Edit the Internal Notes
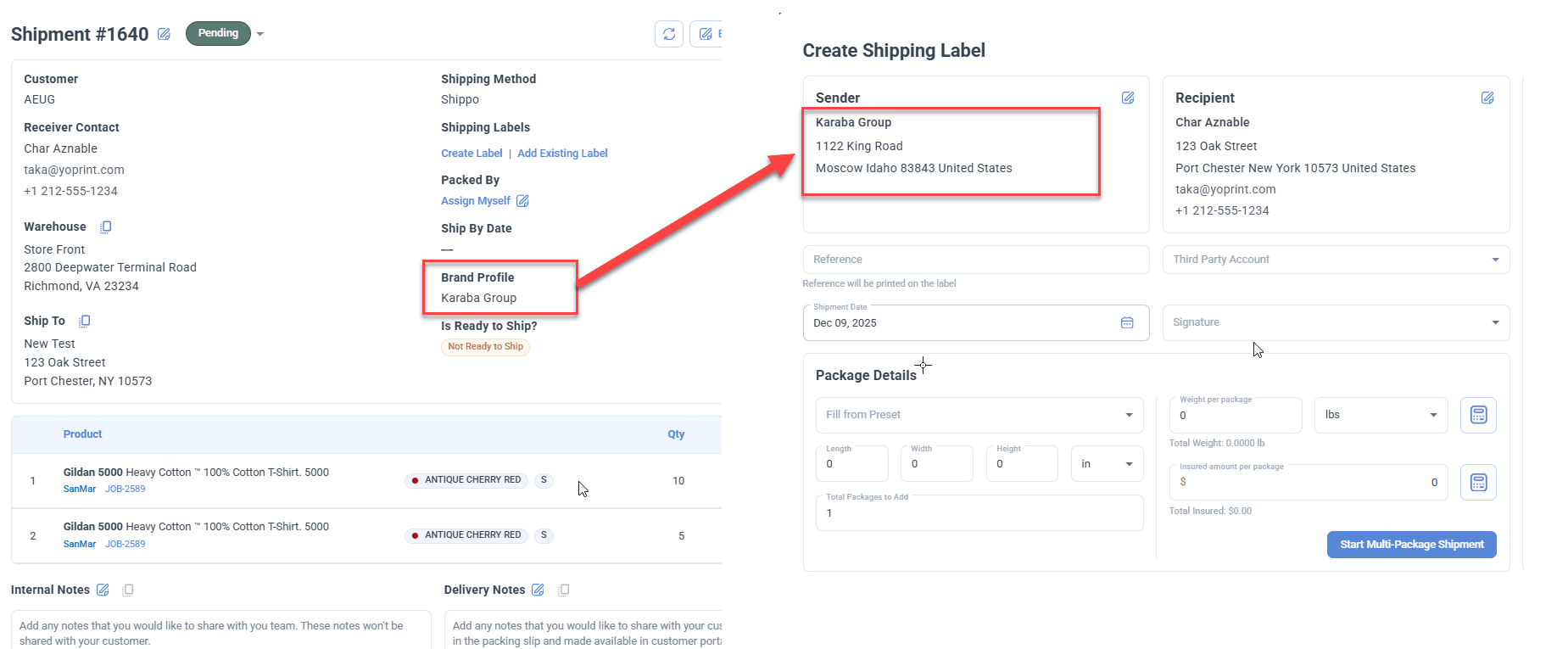This screenshot has height=649, width=1568. pyautogui.click(x=103, y=590)
